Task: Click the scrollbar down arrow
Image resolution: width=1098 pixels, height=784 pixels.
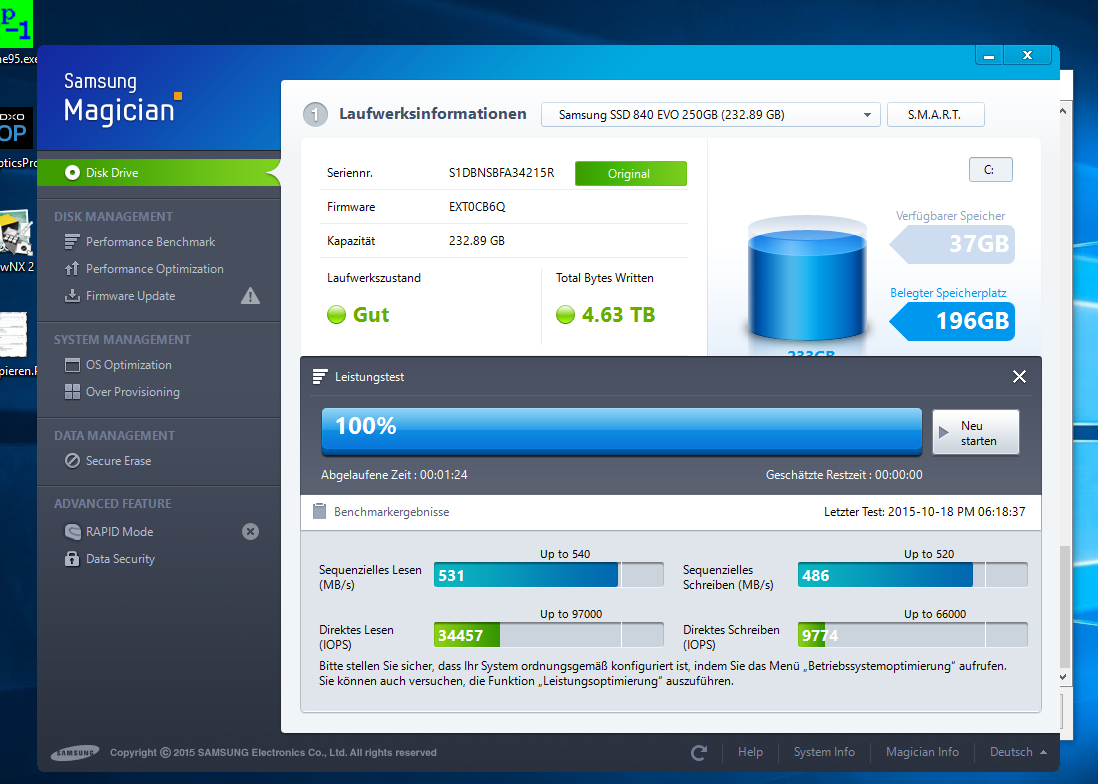Action: [1063, 677]
